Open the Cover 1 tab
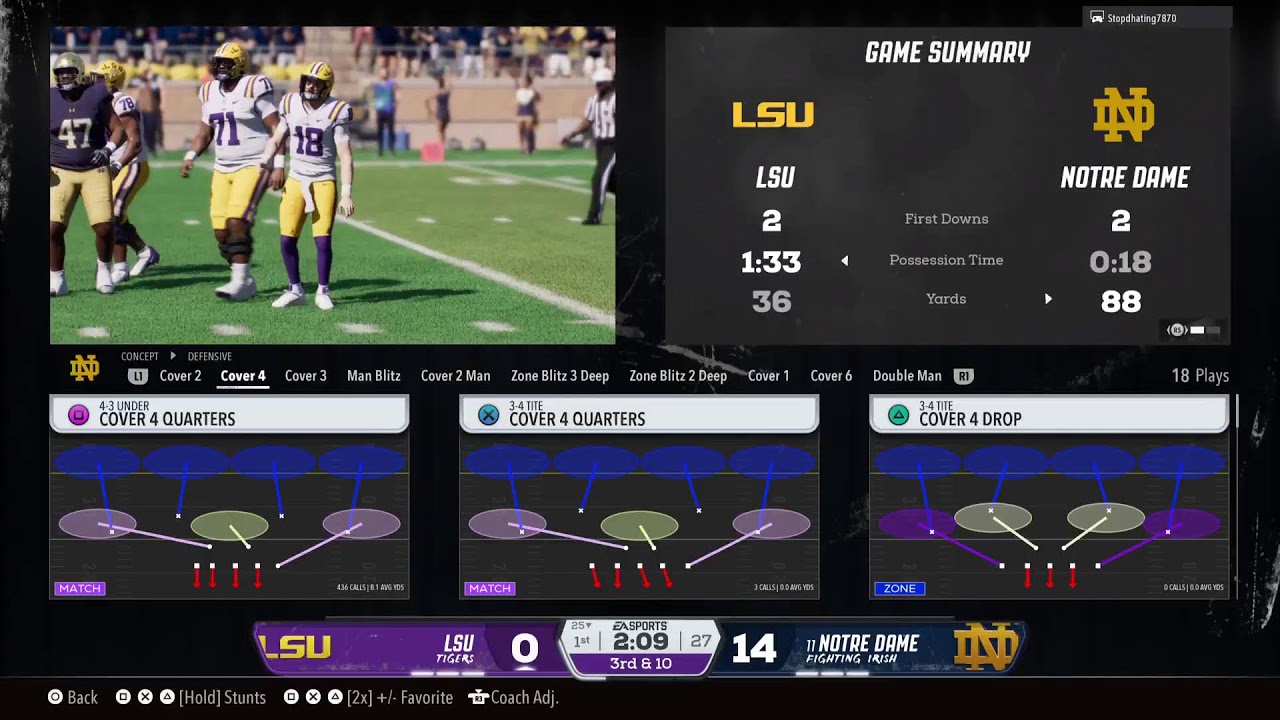Screen dimensions: 1280x720 pyautogui.click(x=769, y=376)
